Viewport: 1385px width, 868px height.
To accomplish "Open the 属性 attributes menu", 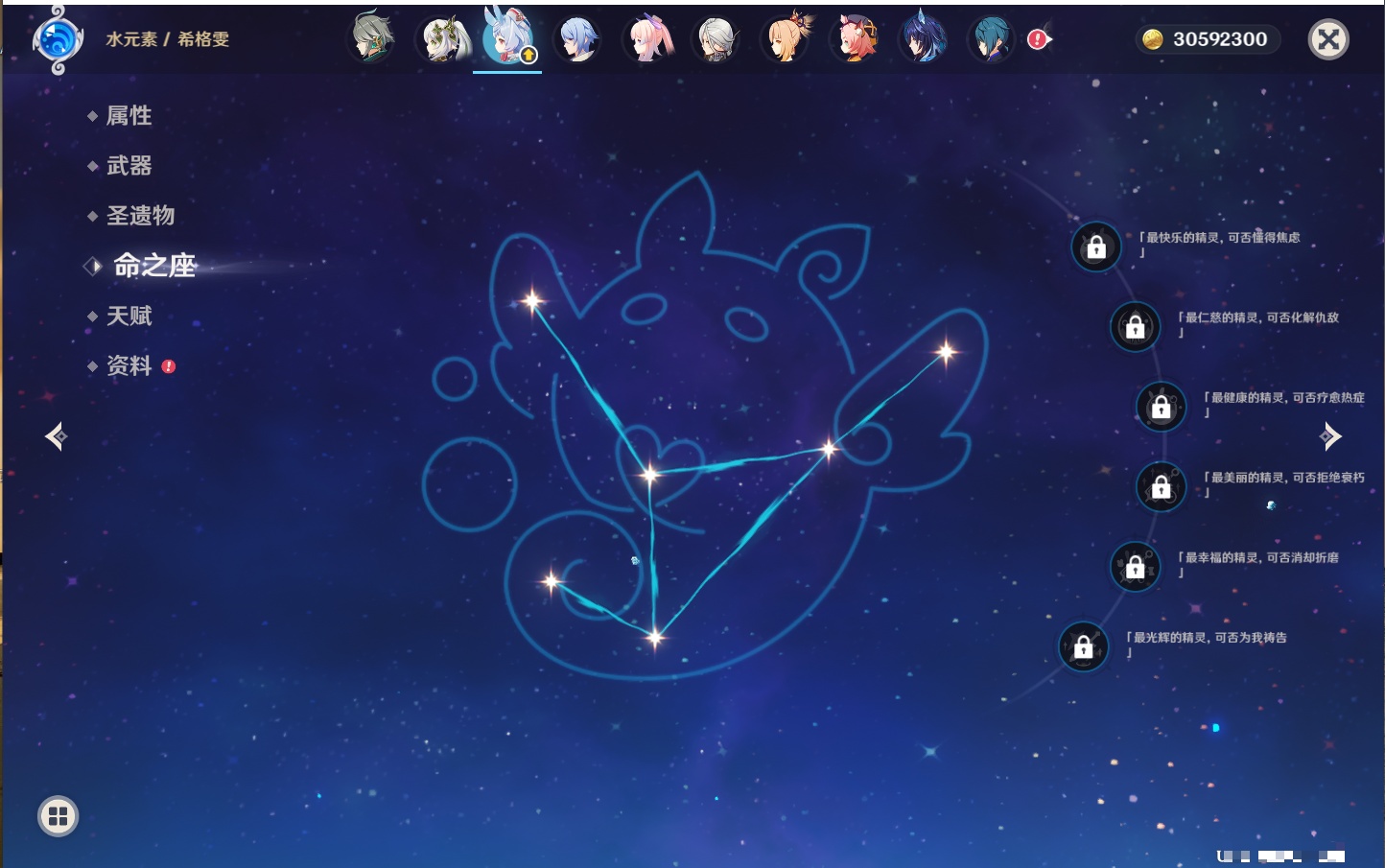I will [x=129, y=116].
